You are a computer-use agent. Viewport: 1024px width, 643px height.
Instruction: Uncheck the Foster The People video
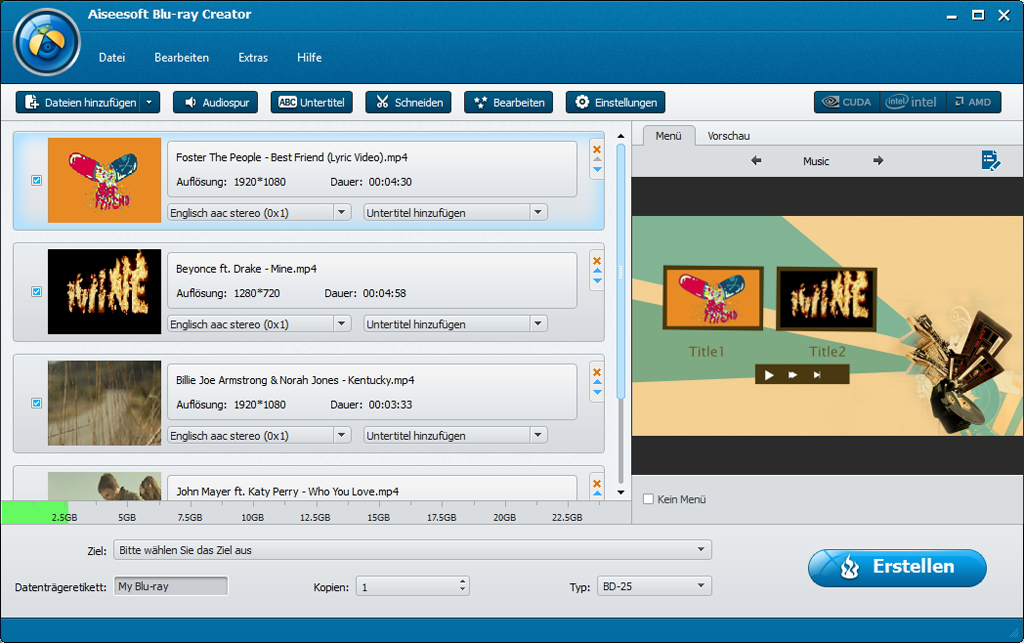point(36,180)
